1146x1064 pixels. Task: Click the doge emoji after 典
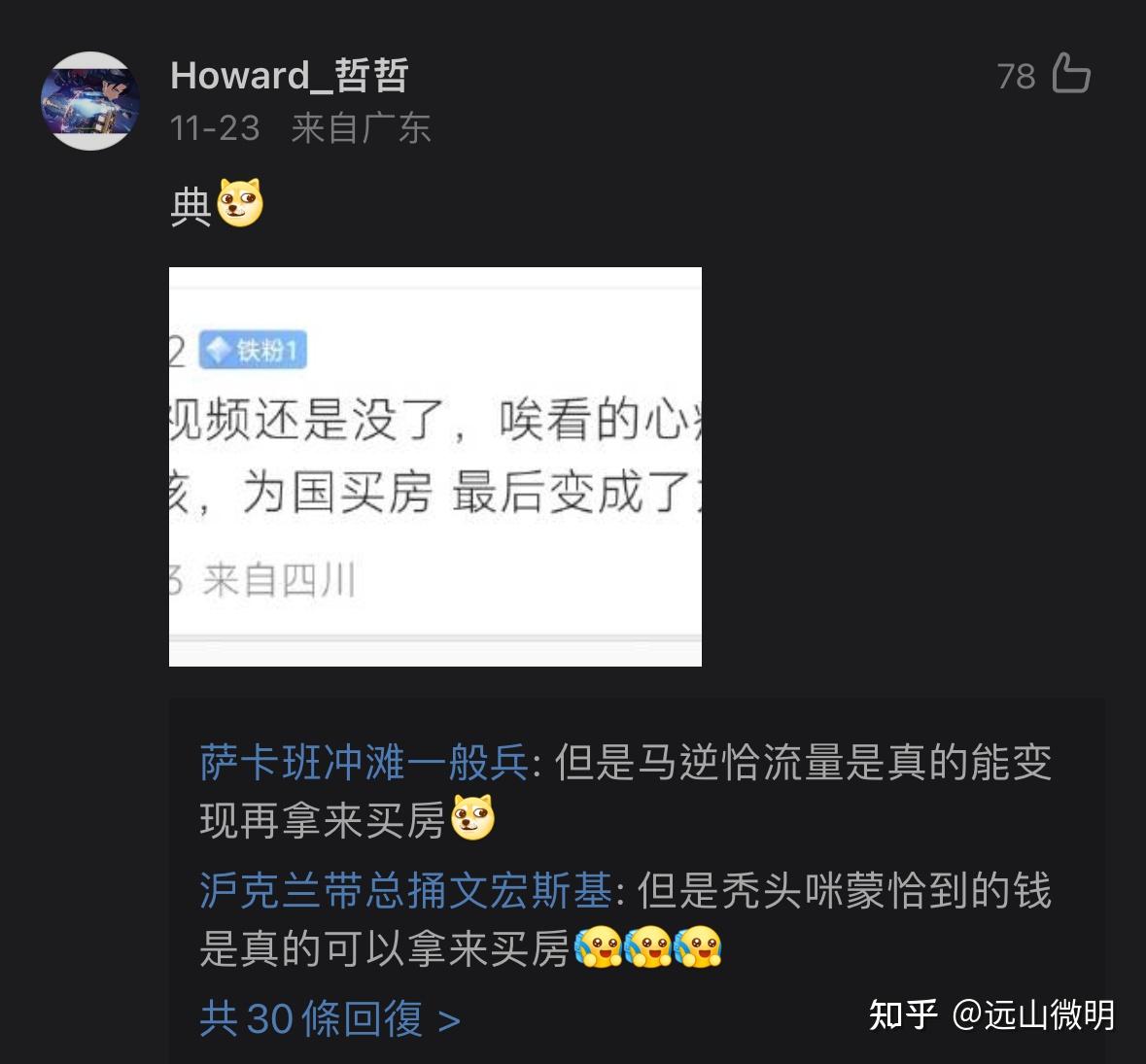pyautogui.click(x=240, y=204)
